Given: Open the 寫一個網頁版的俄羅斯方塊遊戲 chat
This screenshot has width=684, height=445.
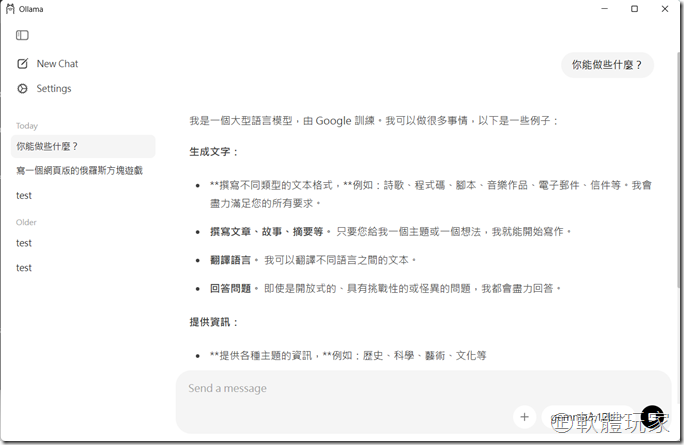Looking at the screenshot, I should point(78,171).
